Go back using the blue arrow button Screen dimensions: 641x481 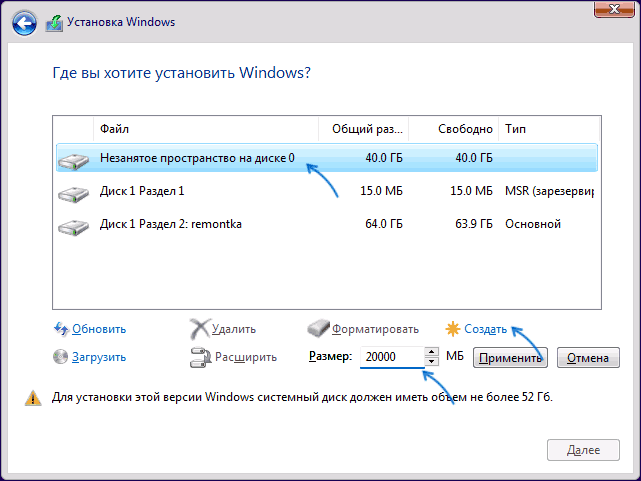(x=24, y=23)
